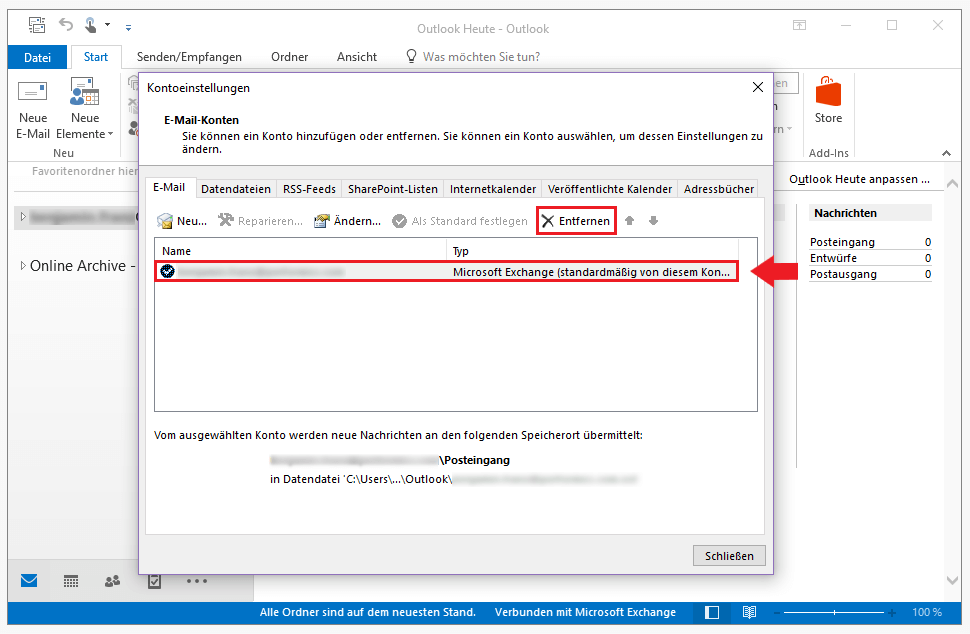Click the Store shopping bag icon
The image size is (970, 634).
(x=828, y=92)
